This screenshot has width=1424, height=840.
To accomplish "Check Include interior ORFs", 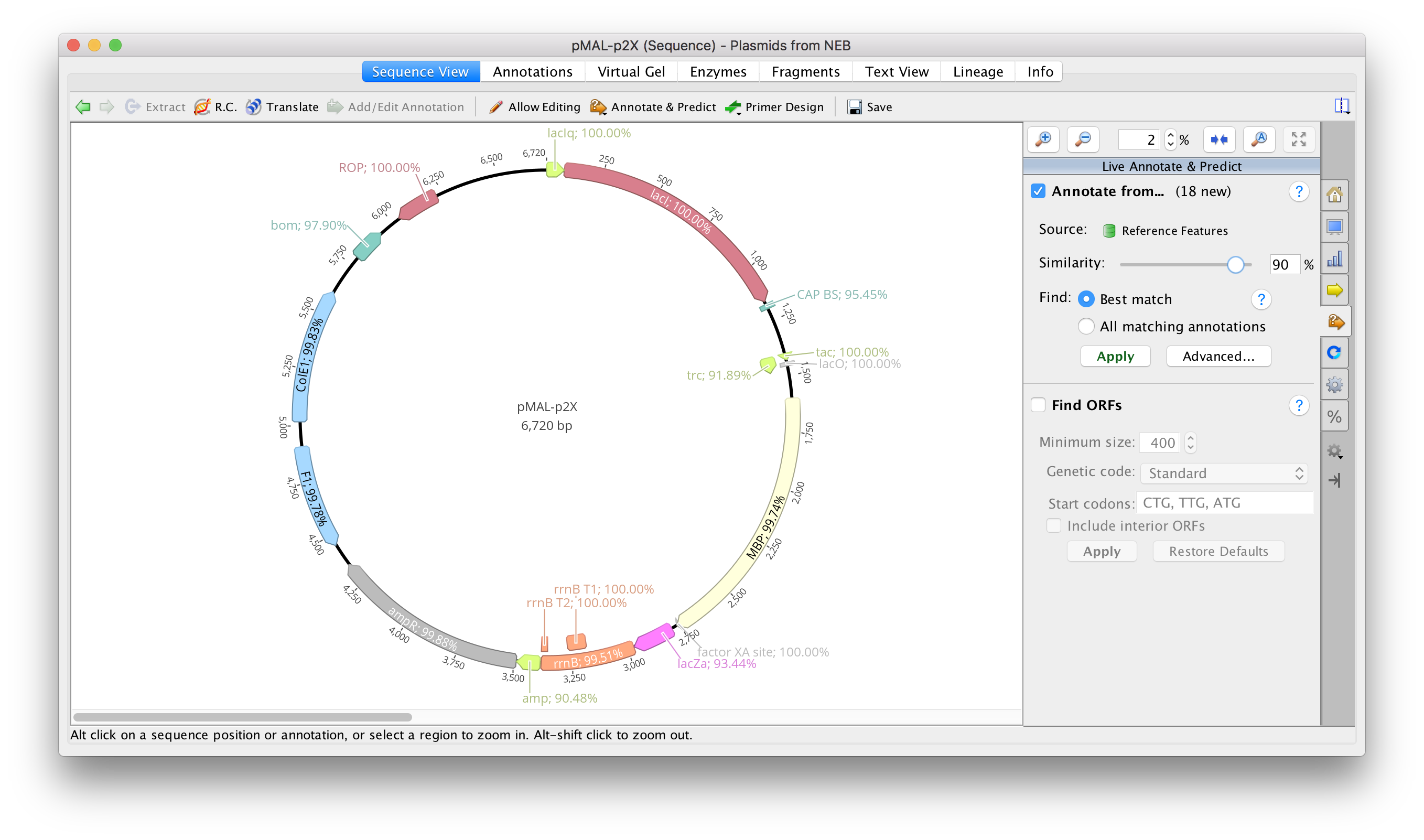I will [x=1053, y=525].
